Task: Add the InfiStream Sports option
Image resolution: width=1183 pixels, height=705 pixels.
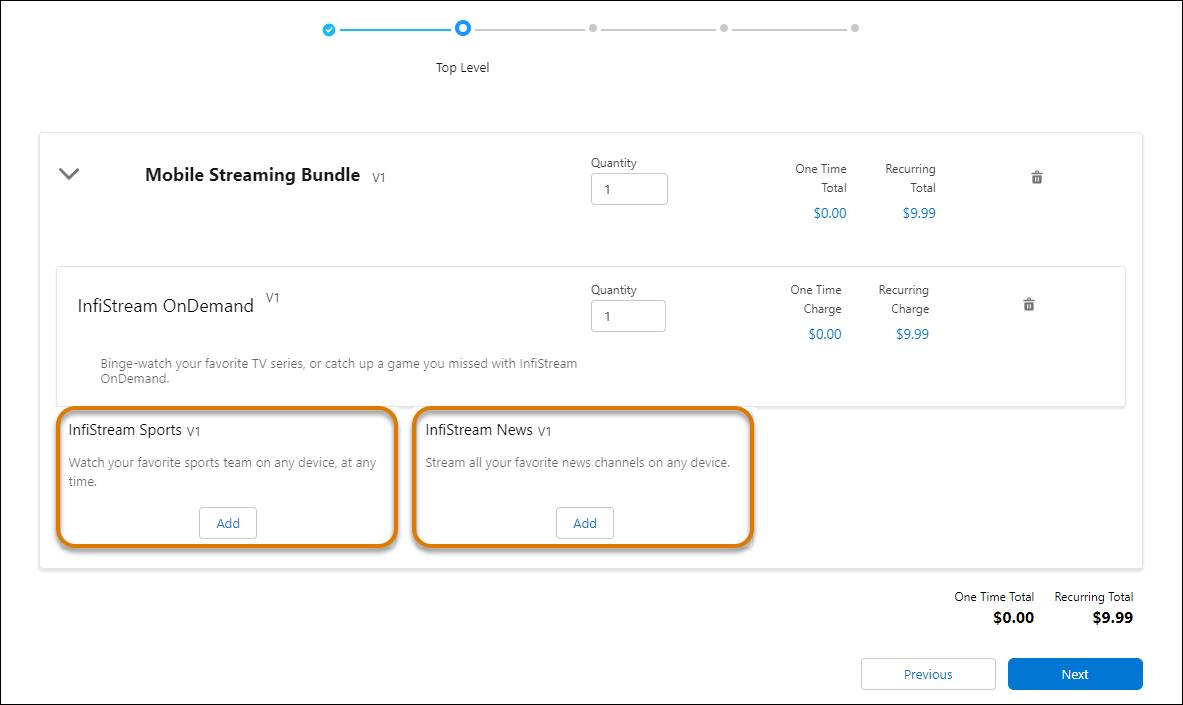Action: pos(228,523)
